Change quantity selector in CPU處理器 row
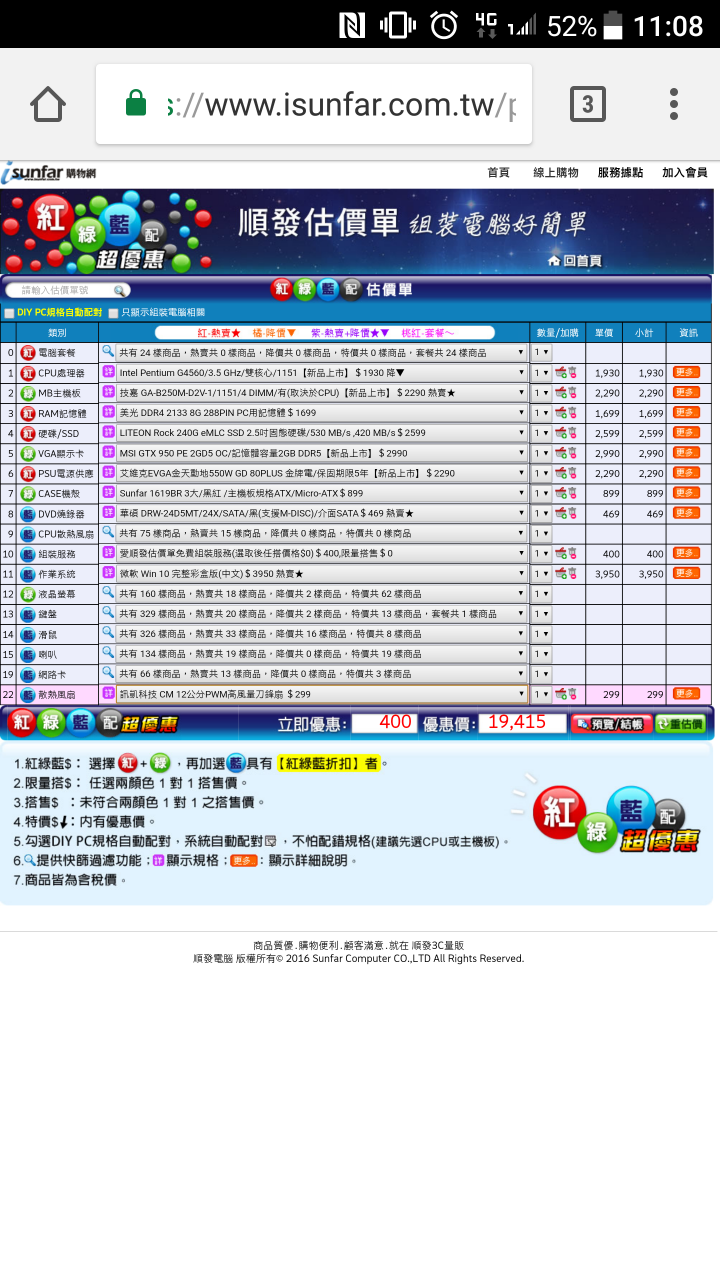720x1280 pixels. coord(541,373)
